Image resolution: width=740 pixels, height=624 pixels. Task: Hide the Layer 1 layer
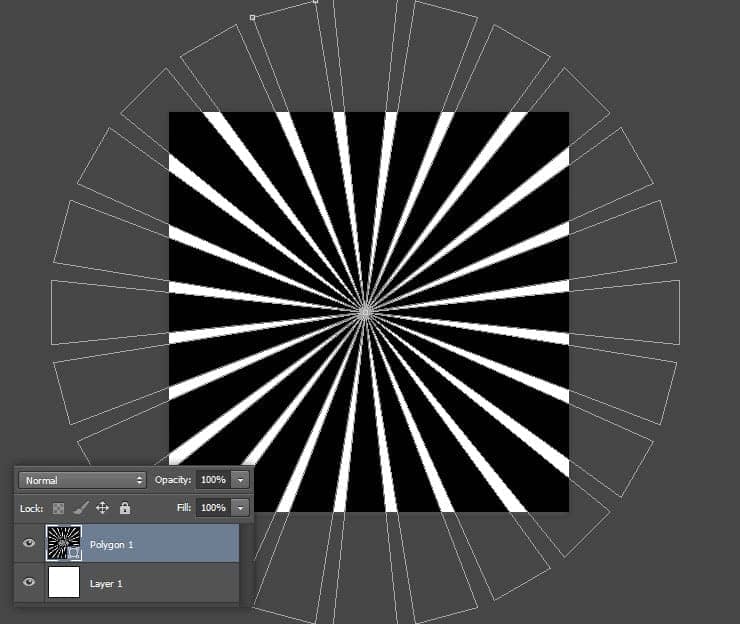click(x=29, y=582)
